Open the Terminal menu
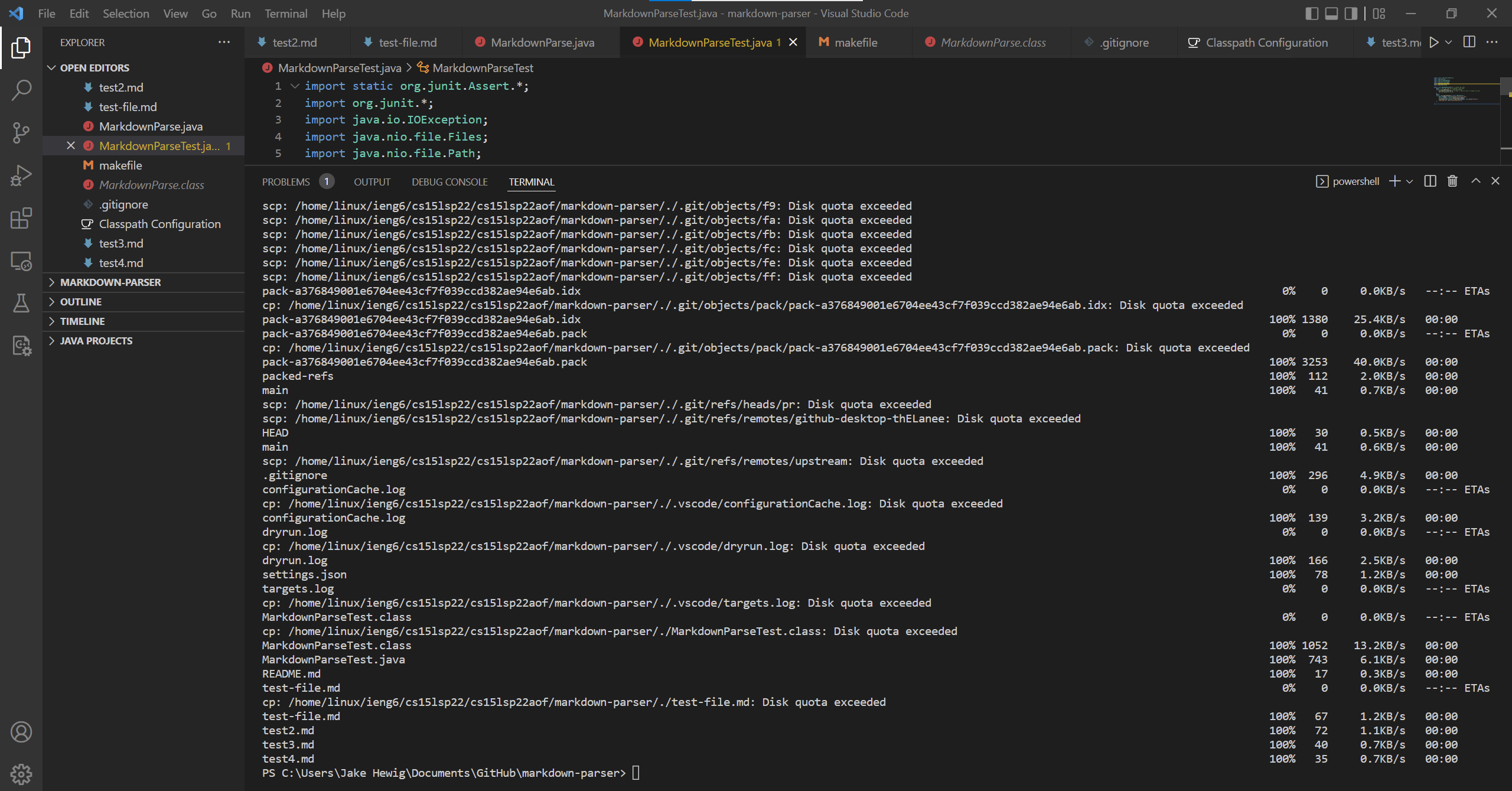1512x791 pixels. [285, 14]
